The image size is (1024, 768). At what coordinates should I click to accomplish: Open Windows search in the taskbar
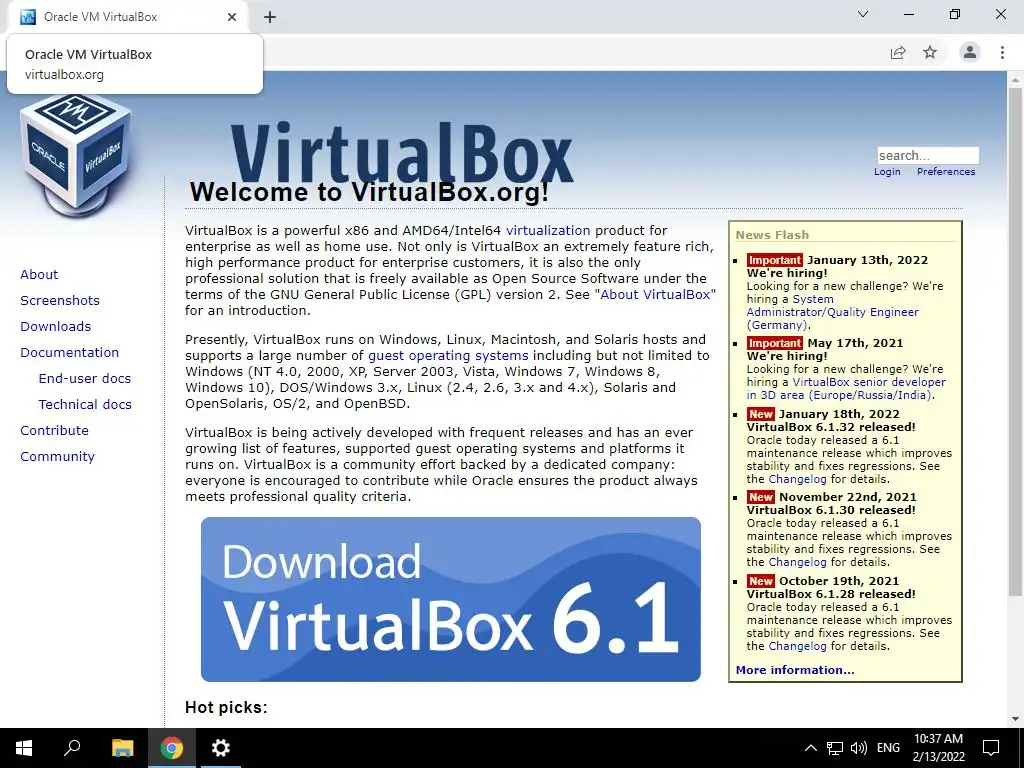tap(72, 748)
